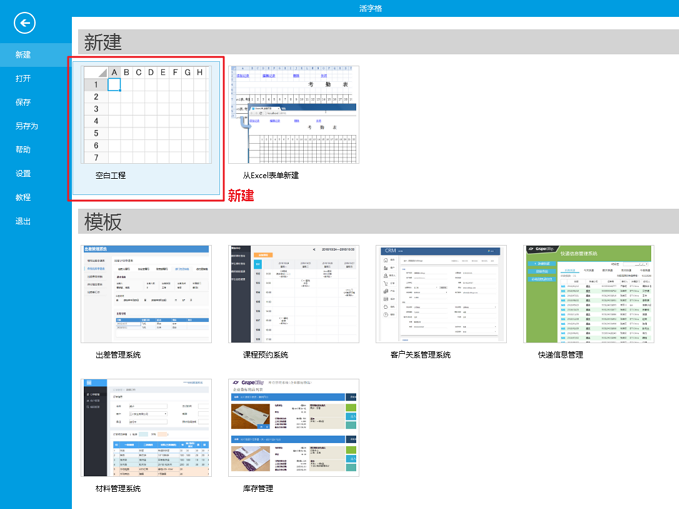Screen dimensions: 679x509
Task: Open the 帮助 menu entry
Action: pos(23,150)
